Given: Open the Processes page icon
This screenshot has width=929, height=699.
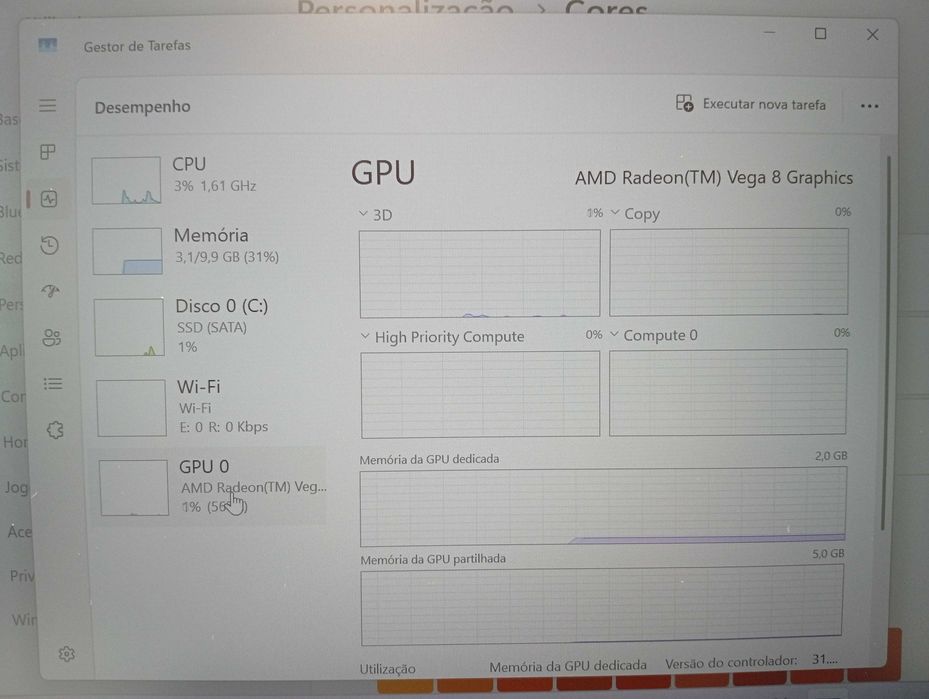Looking at the screenshot, I should click(x=48, y=152).
